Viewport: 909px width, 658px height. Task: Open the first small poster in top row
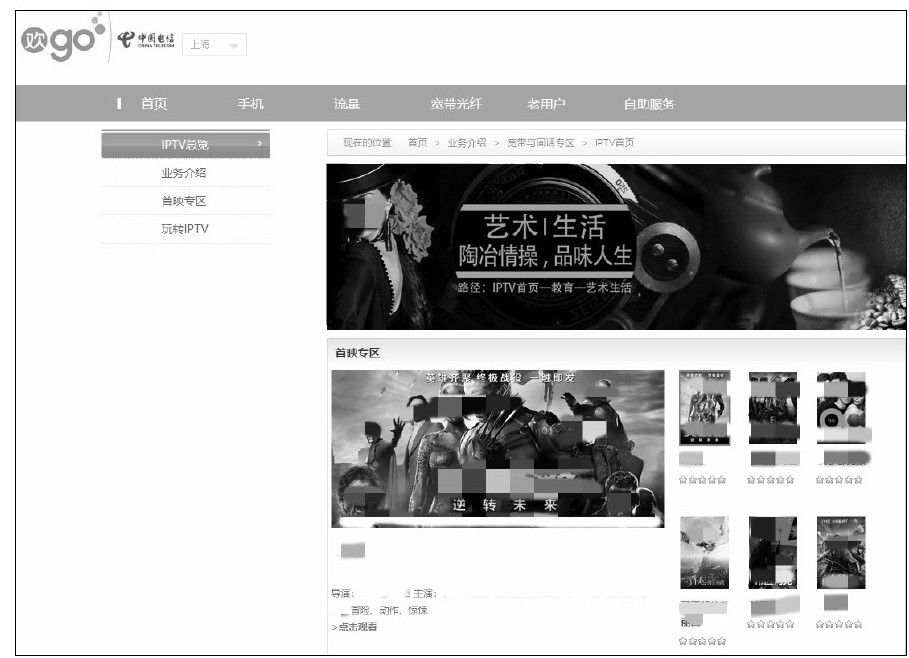click(x=704, y=408)
